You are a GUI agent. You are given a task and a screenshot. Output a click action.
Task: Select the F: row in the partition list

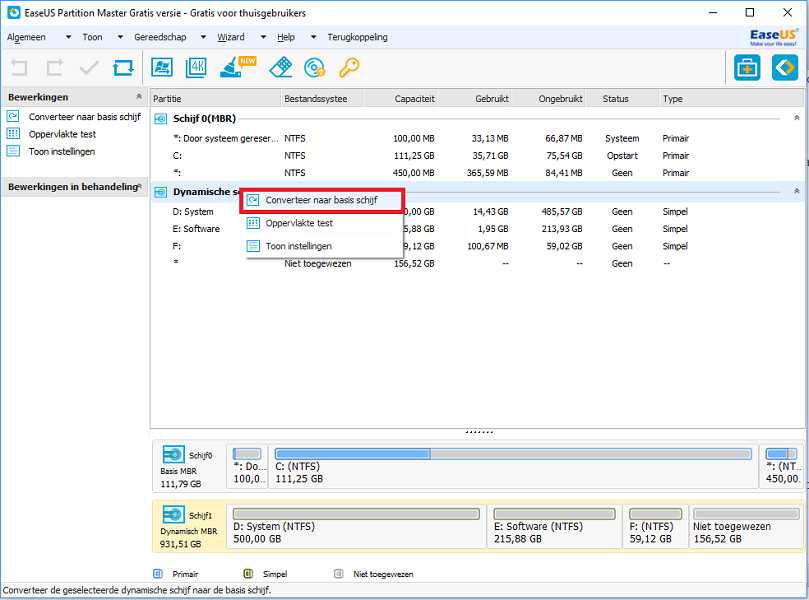point(477,246)
